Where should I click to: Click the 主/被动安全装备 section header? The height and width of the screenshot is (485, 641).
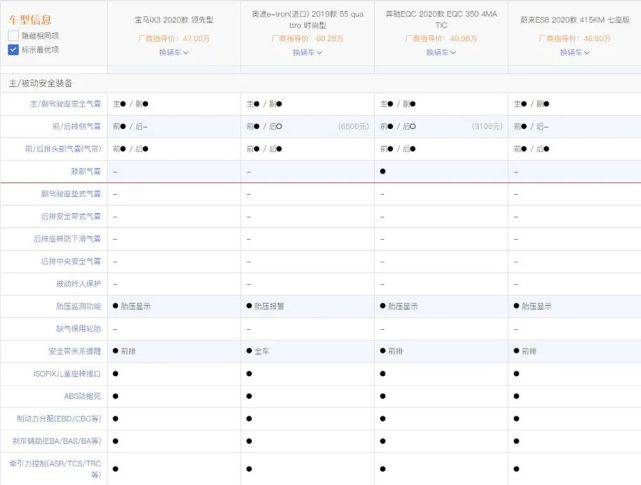(x=40, y=83)
